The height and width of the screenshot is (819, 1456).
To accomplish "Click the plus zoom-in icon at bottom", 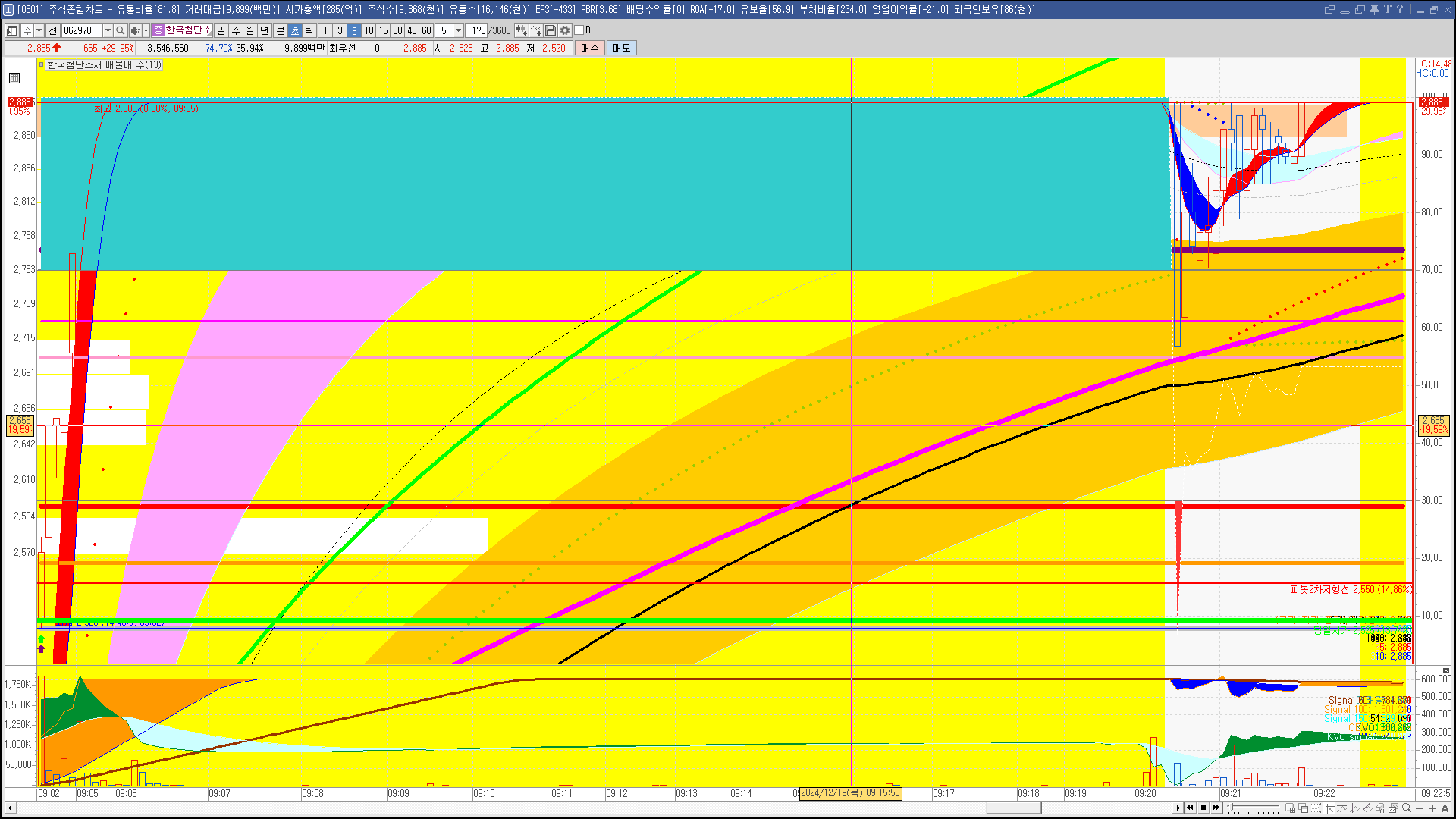I will point(1432,808).
